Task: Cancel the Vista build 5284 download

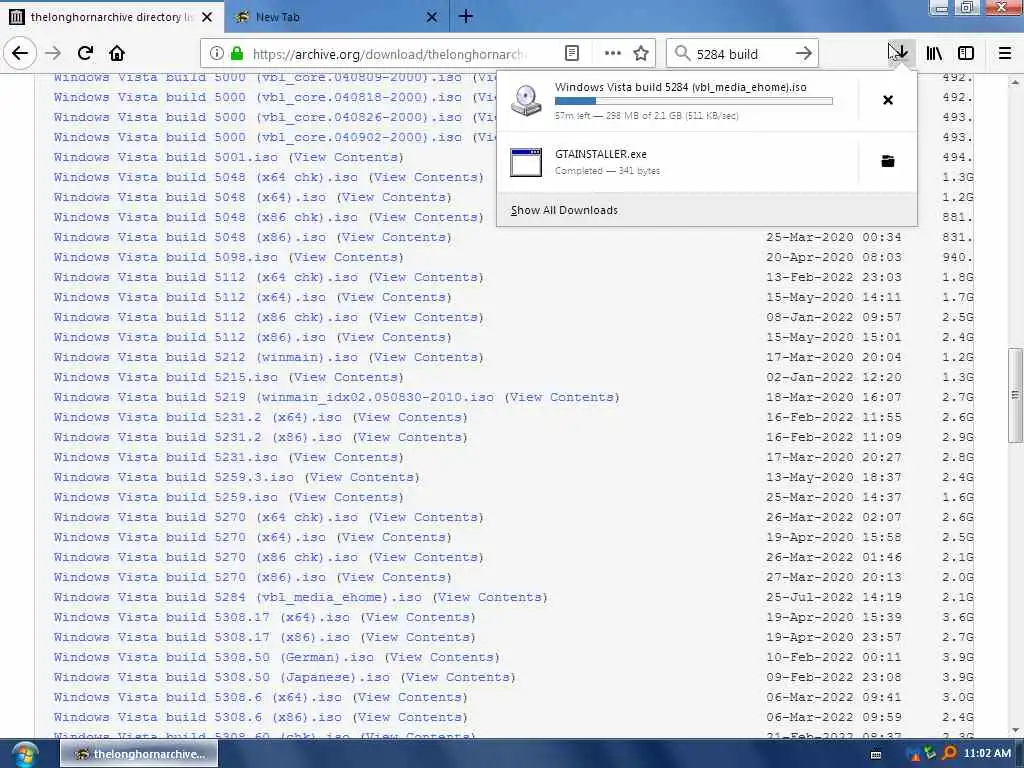Action: [x=888, y=100]
